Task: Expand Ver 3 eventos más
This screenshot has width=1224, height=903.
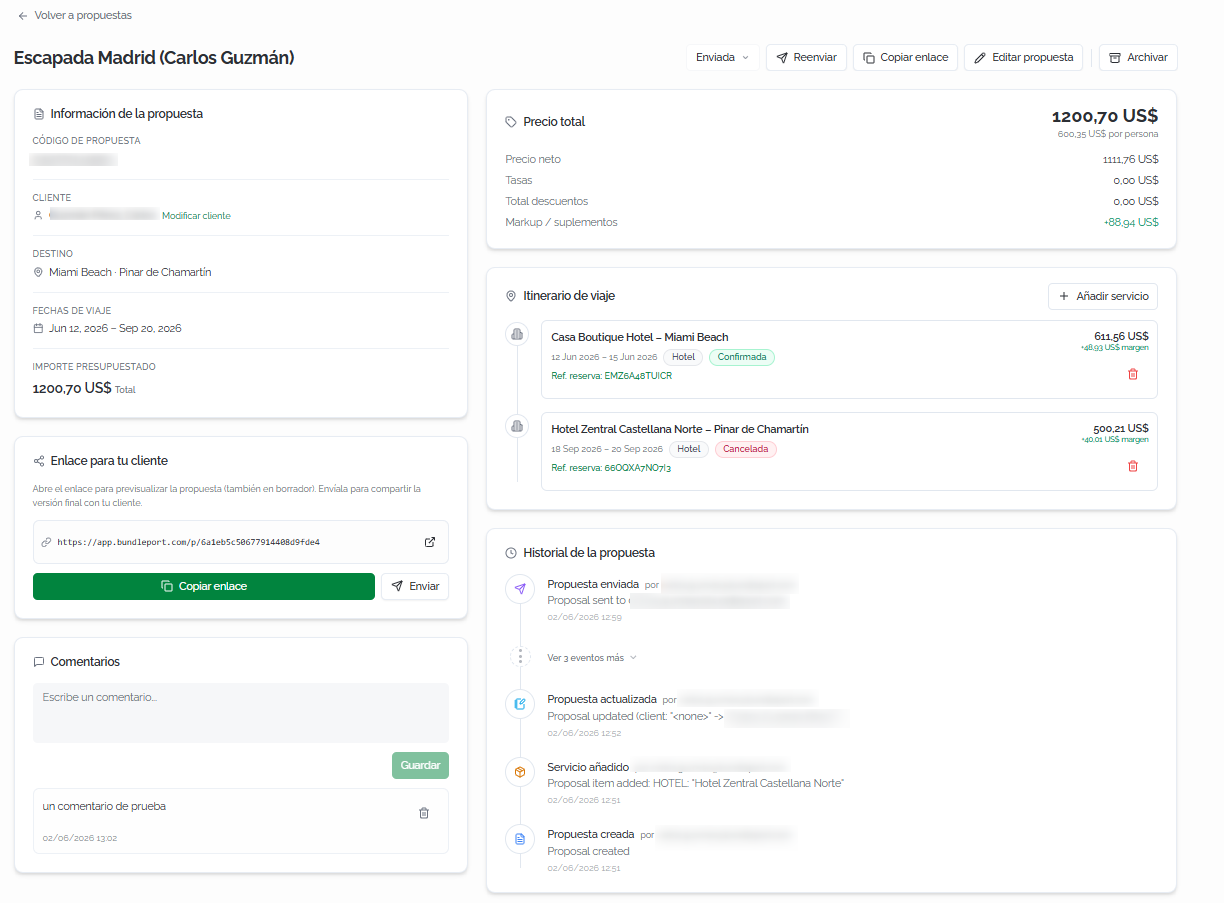Action: click(x=592, y=658)
